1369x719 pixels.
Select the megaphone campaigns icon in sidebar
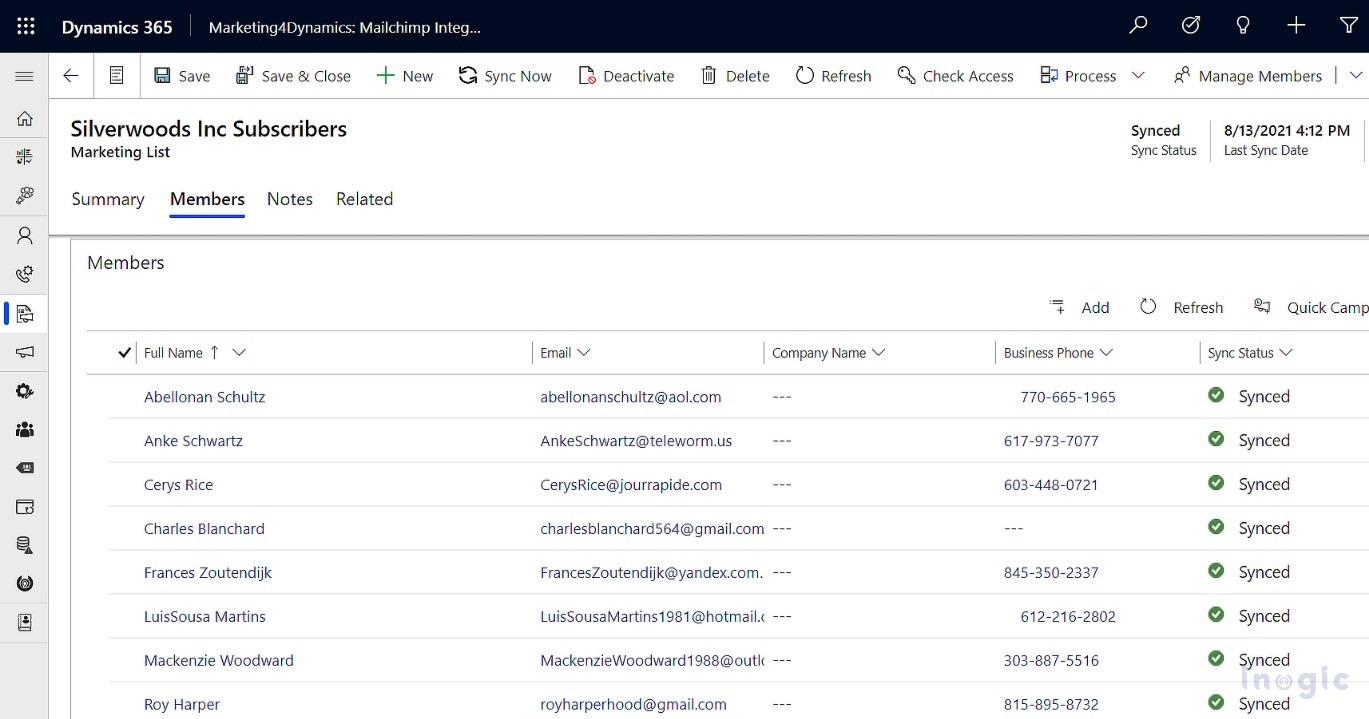(x=24, y=351)
